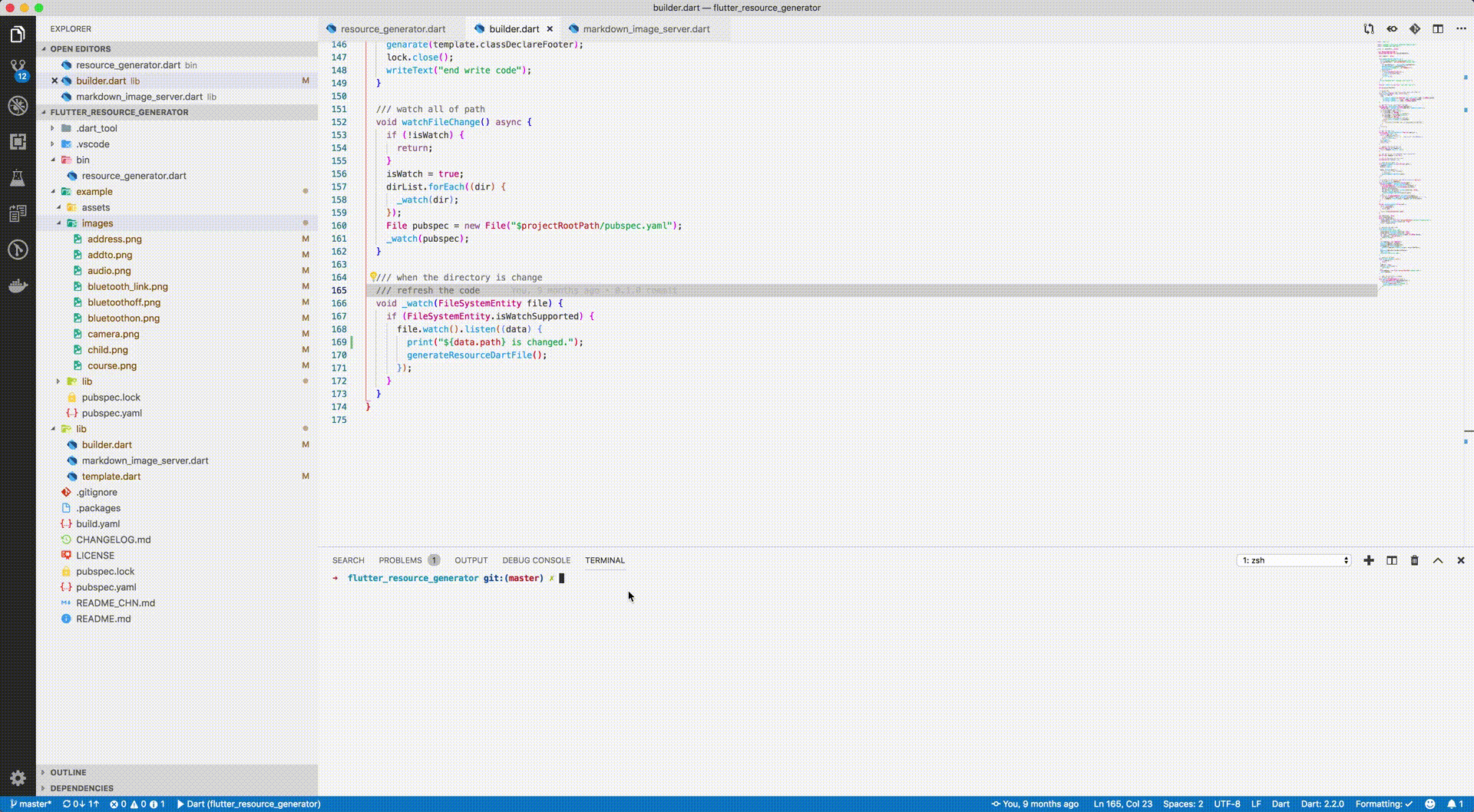Collapse the images folder

point(97,223)
